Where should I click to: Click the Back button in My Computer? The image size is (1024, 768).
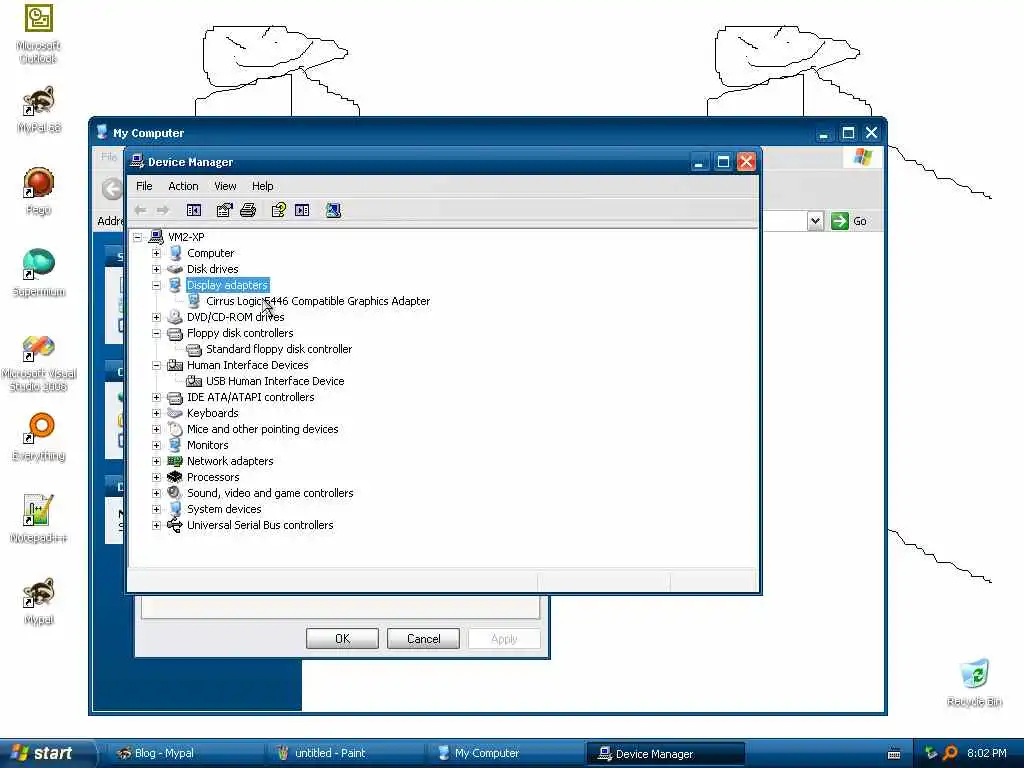point(112,189)
